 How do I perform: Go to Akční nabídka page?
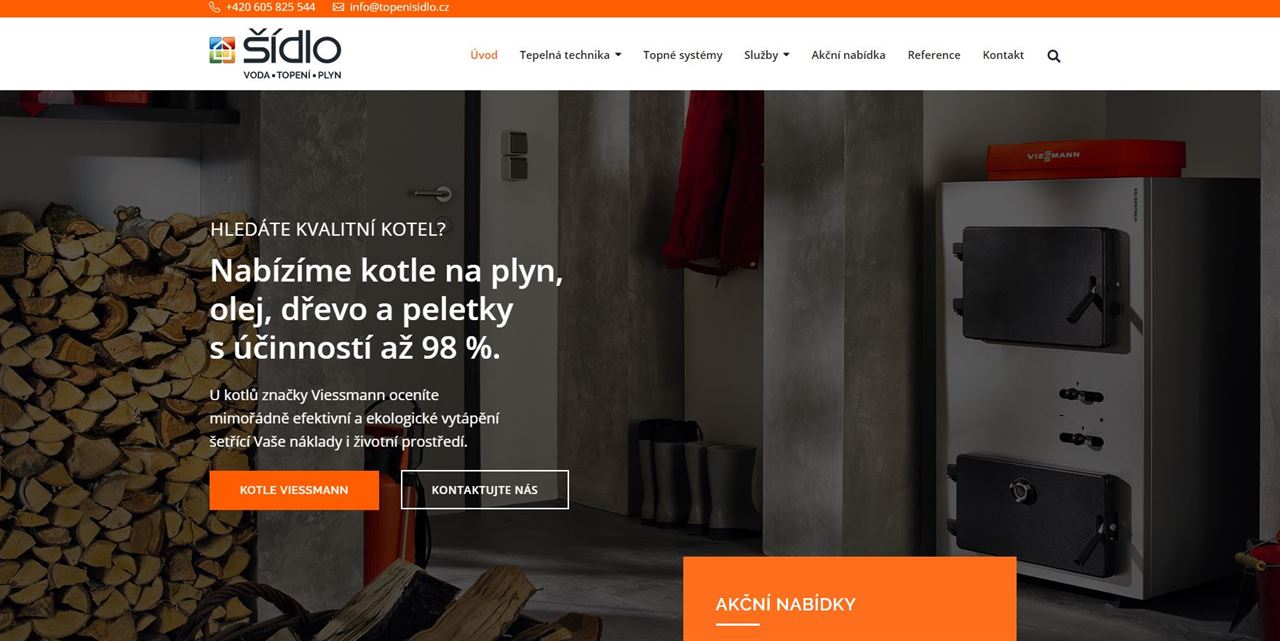tap(848, 55)
